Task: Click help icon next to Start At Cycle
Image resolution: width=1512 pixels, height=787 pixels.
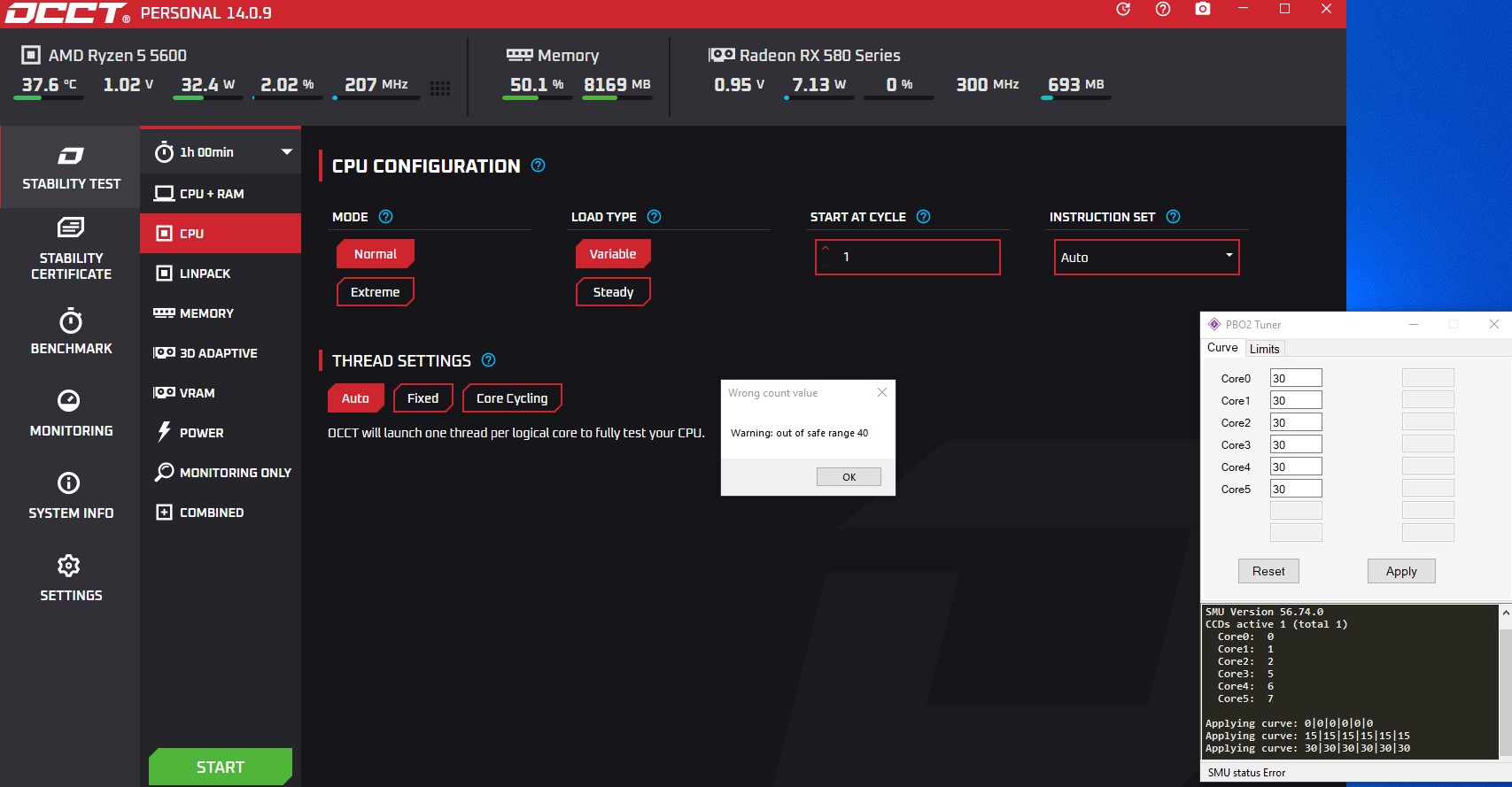Action: pos(923,217)
